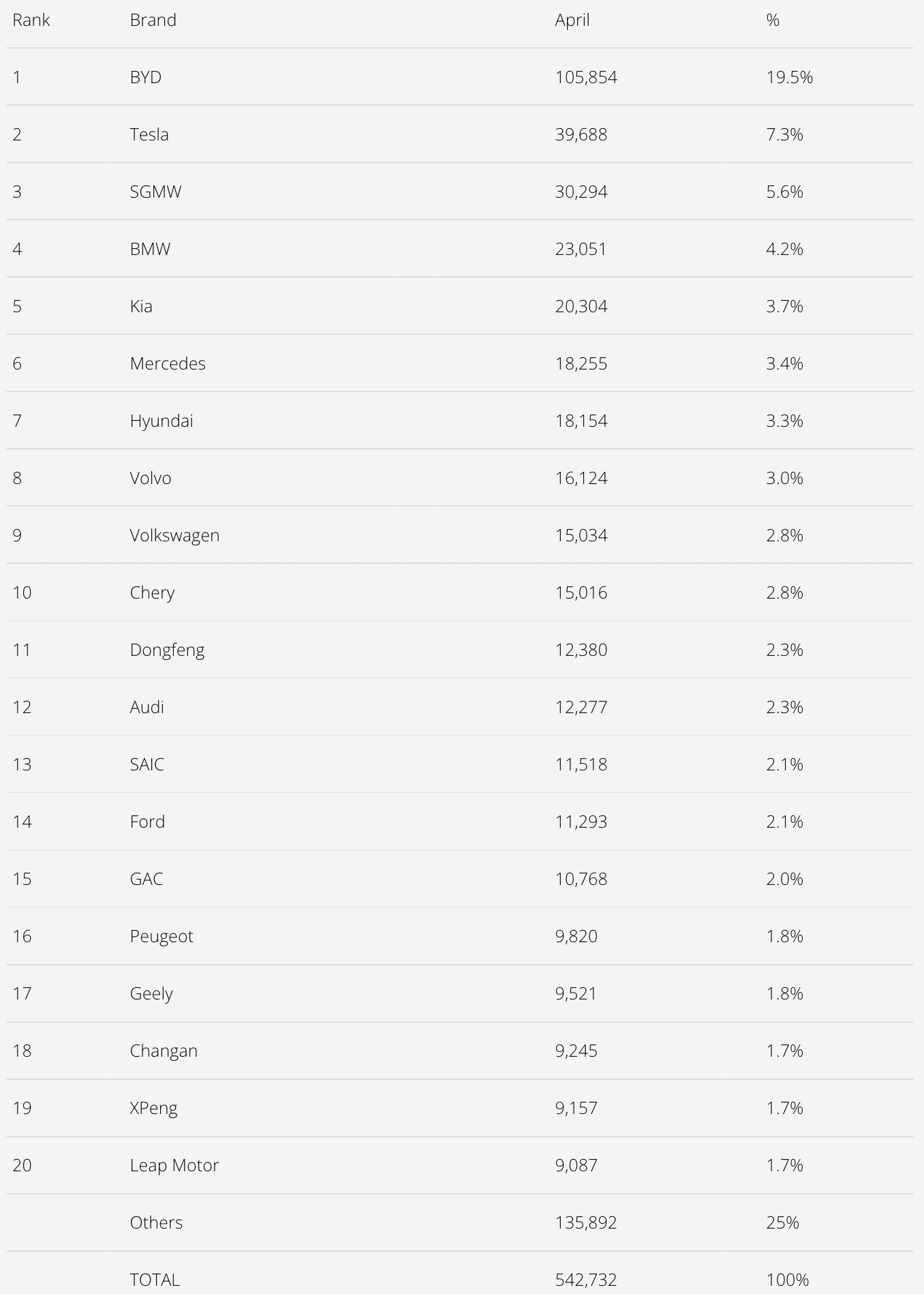Select Ford's 11,293 sales cell
924x1294 pixels.
click(x=581, y=822)
